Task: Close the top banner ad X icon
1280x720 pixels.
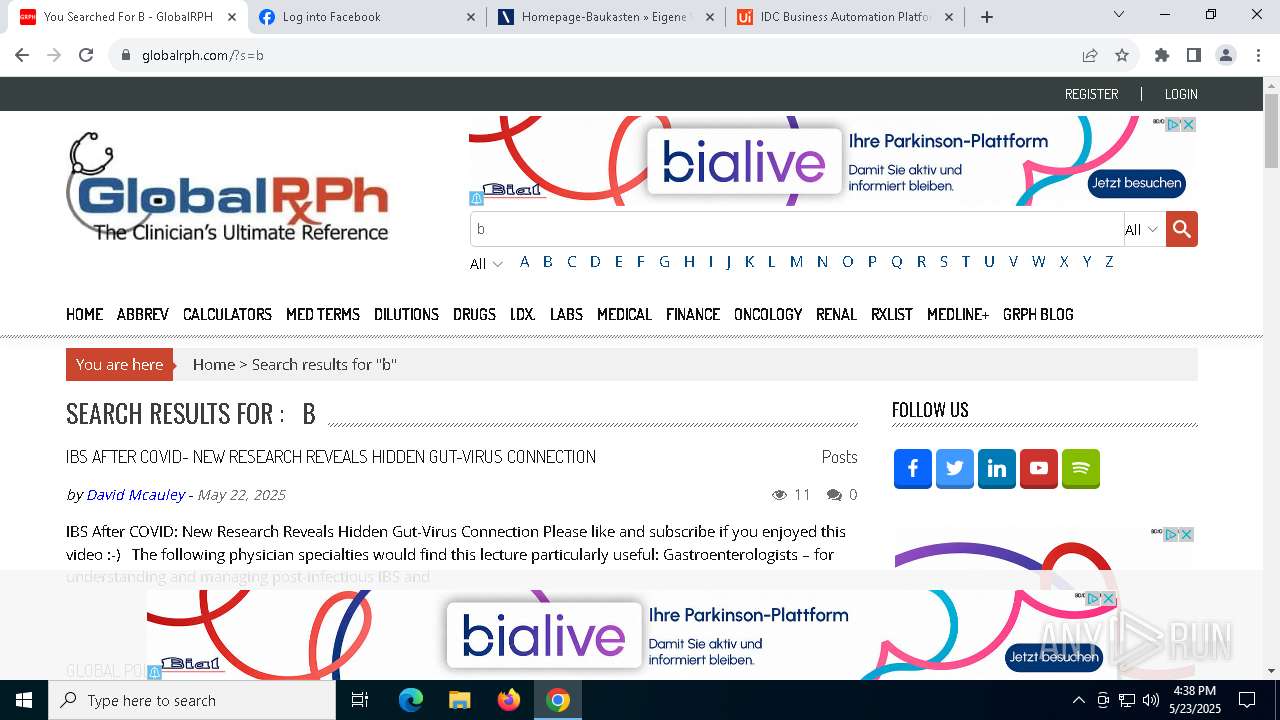Action: point(1187,124)
